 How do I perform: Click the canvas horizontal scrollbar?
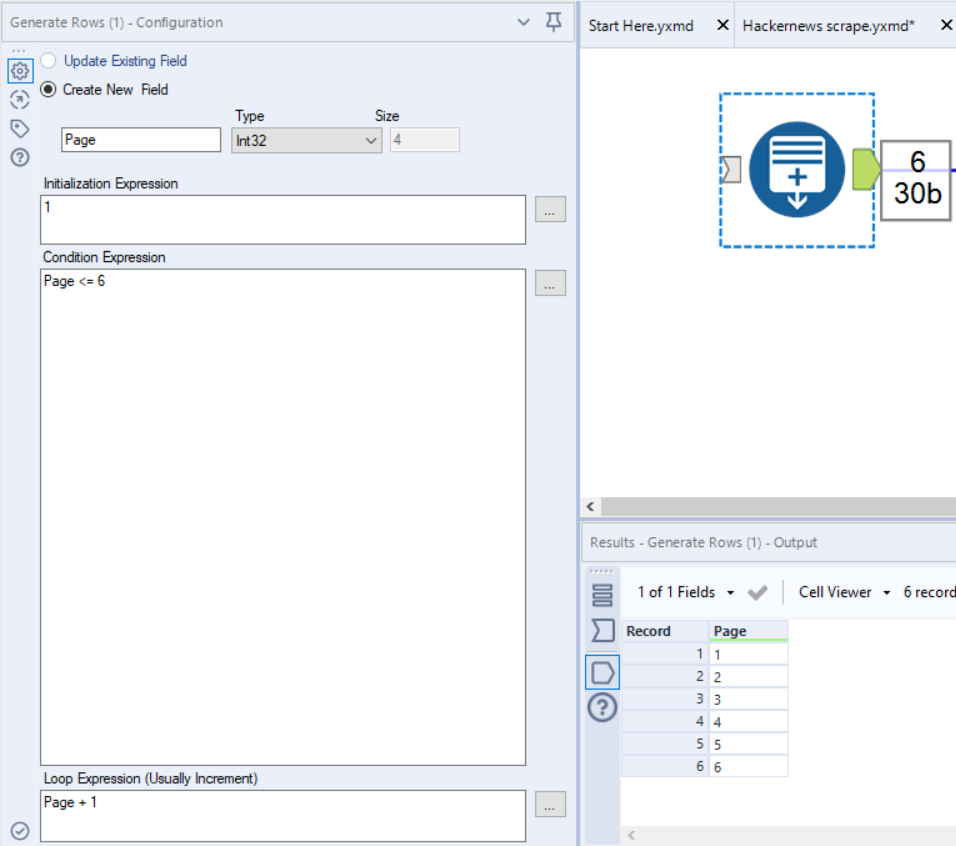[x=779, y=507]
